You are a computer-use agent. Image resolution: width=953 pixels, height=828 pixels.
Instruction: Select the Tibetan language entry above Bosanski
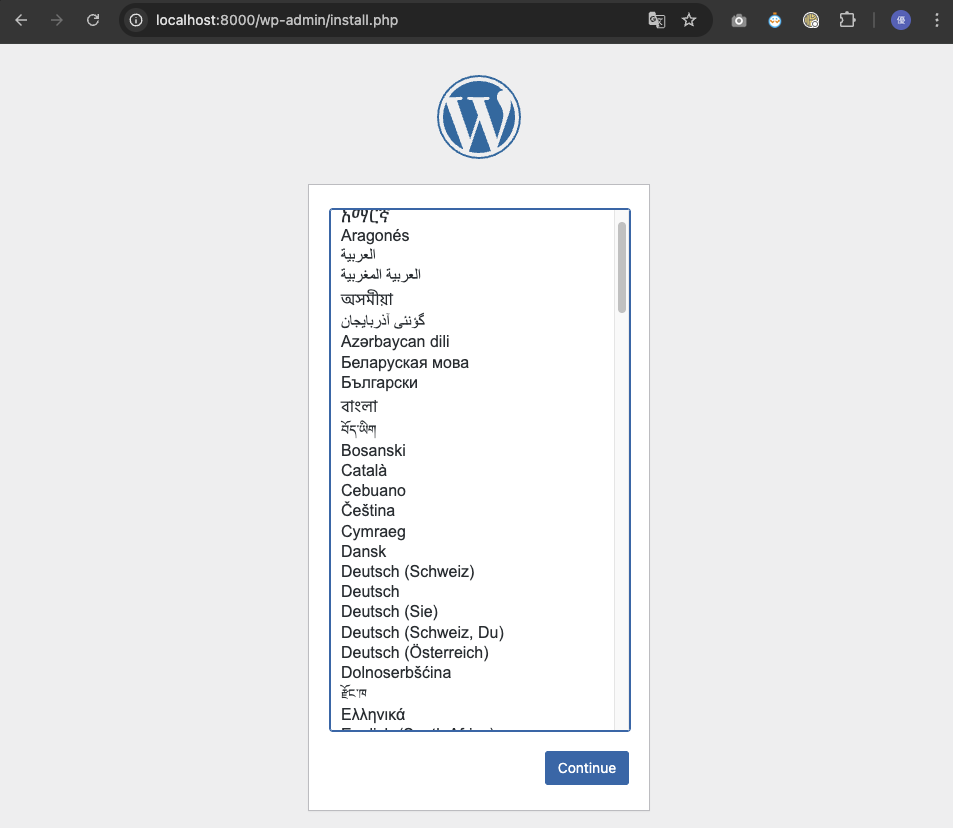472,429
